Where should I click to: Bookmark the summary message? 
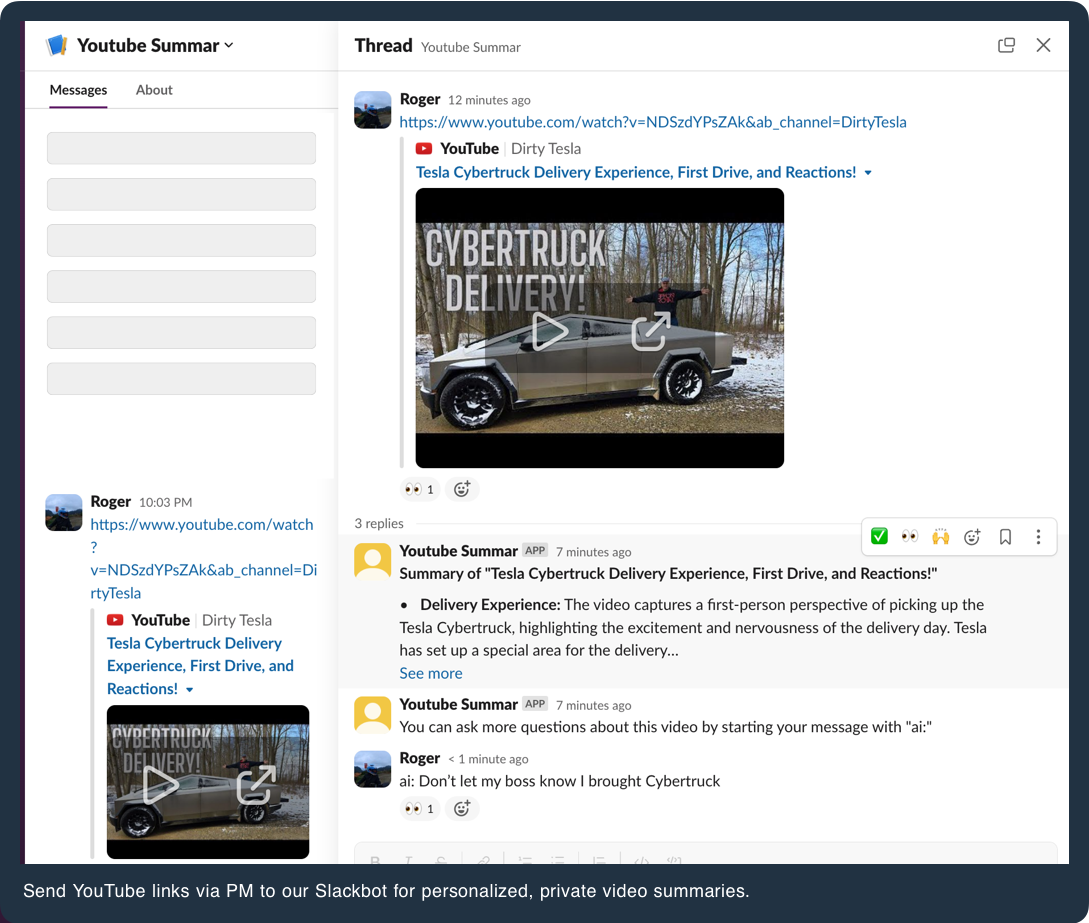pyautogui.click(x=1005, y=536)
